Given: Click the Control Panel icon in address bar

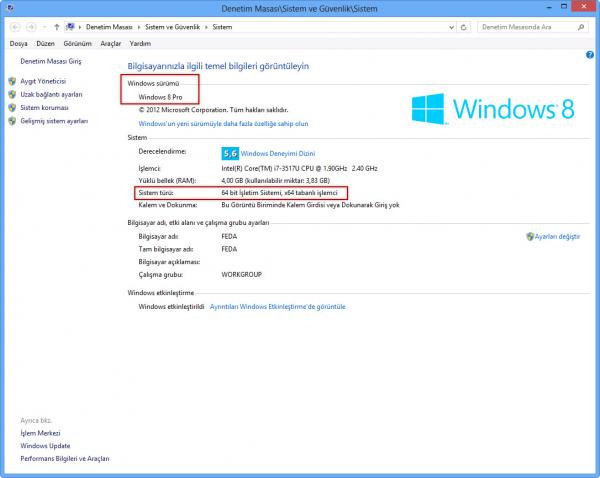Looking at the screenshot, I should tap(70, 27).
